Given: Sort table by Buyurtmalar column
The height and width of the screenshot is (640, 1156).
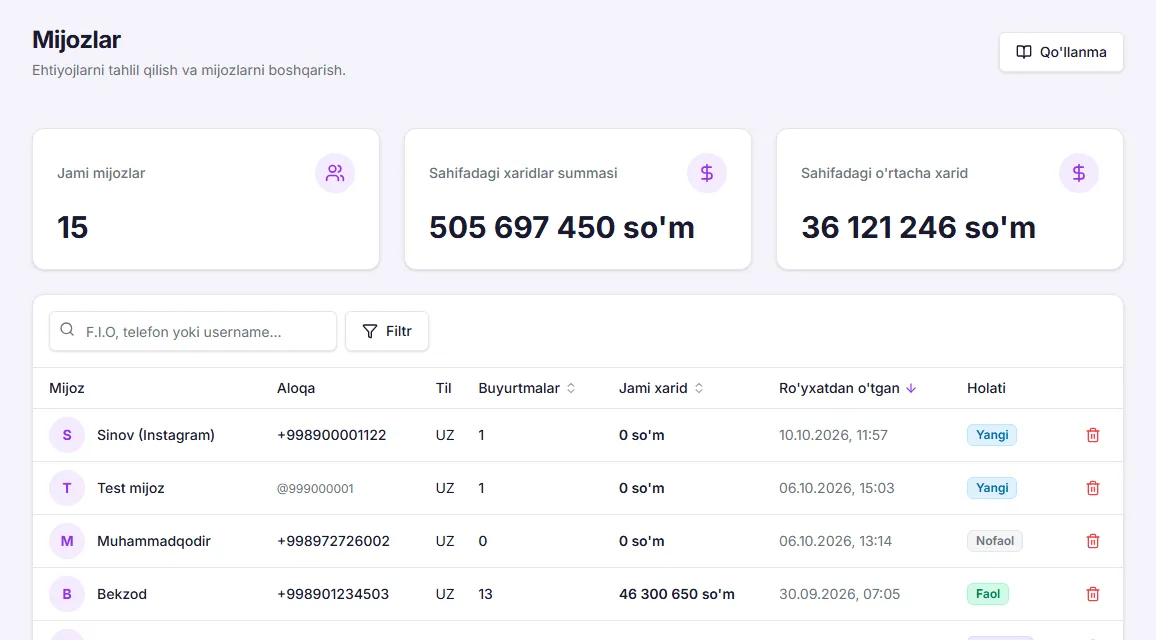Looking at the screenshot, I should tap(526, 389).
